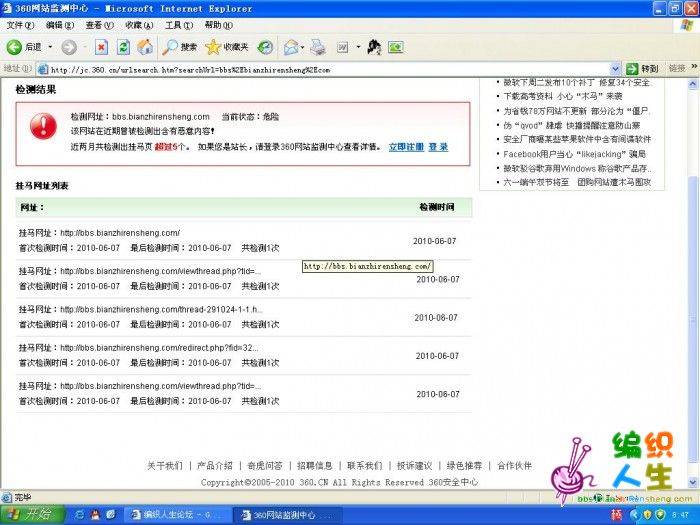This screenshot has width=700, height=525.
Task: Click the 投诉建议 footer link
Action: pyautogui.click(x=415, y=466)
